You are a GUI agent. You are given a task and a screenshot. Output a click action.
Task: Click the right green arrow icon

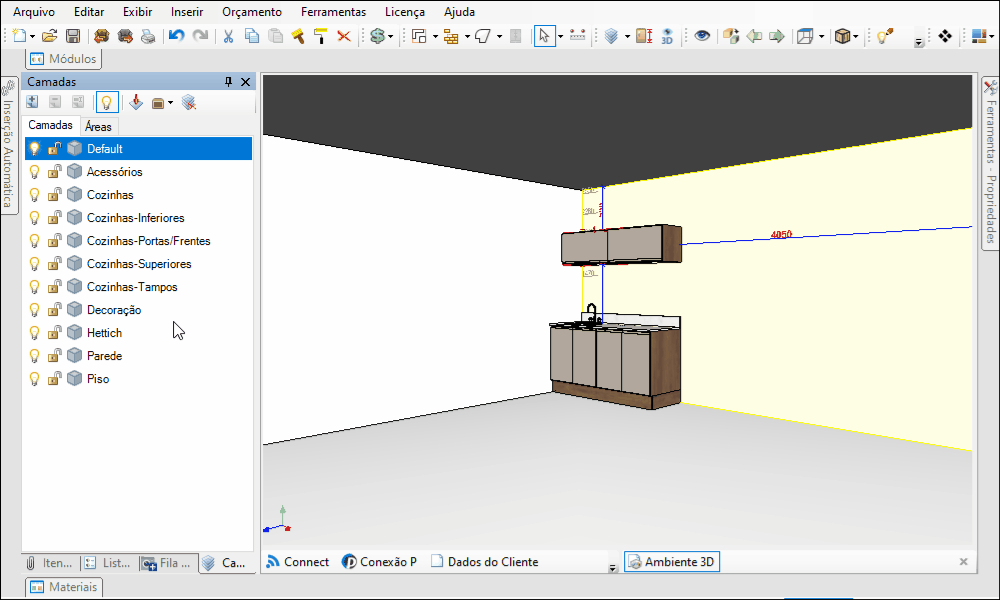777,36
